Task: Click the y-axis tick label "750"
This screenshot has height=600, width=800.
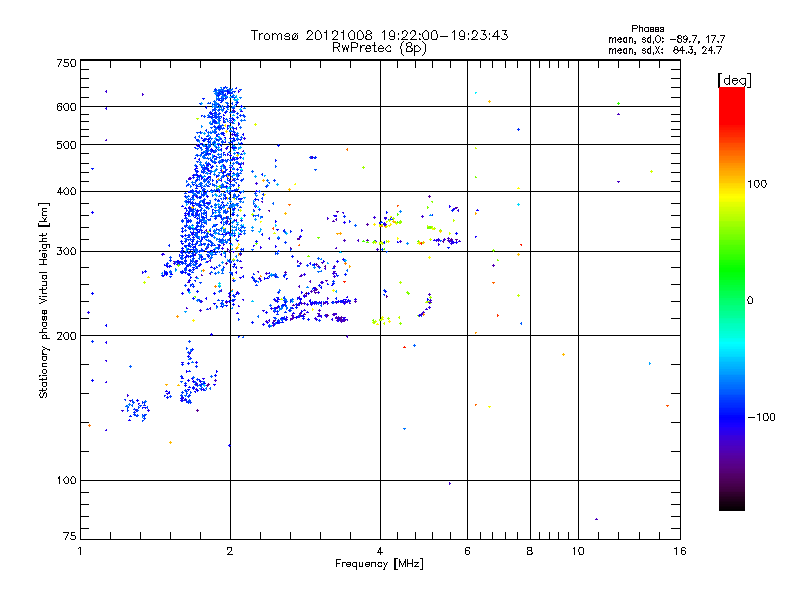Action: coord(66,63)
